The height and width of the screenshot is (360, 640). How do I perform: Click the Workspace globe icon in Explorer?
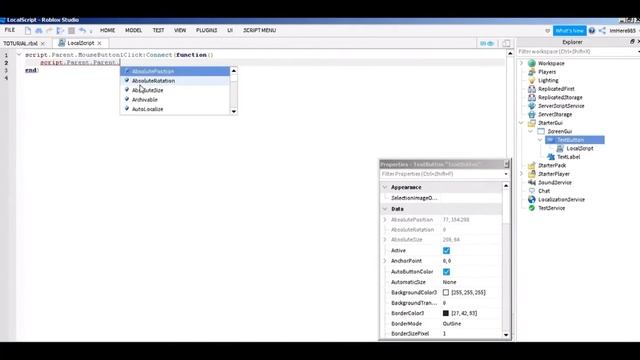coord(531,63)
